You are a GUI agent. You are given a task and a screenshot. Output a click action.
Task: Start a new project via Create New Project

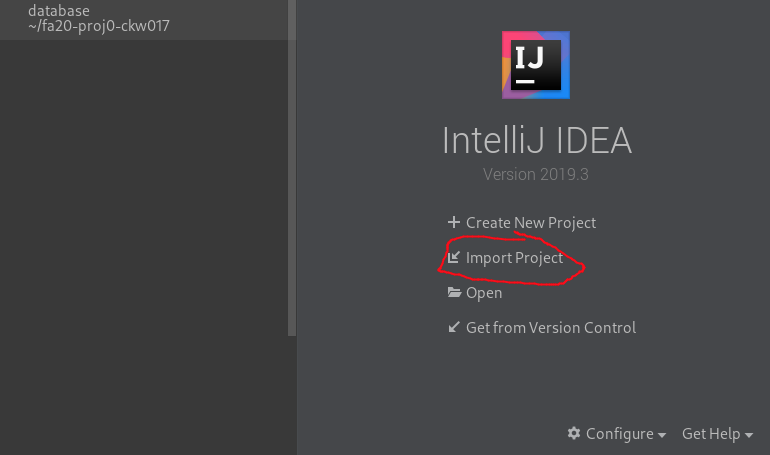coord(530,223)
